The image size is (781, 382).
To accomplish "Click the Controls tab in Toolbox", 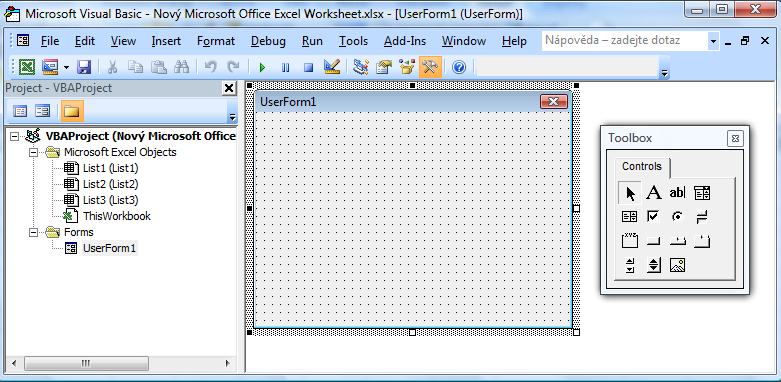I will 642,166.
